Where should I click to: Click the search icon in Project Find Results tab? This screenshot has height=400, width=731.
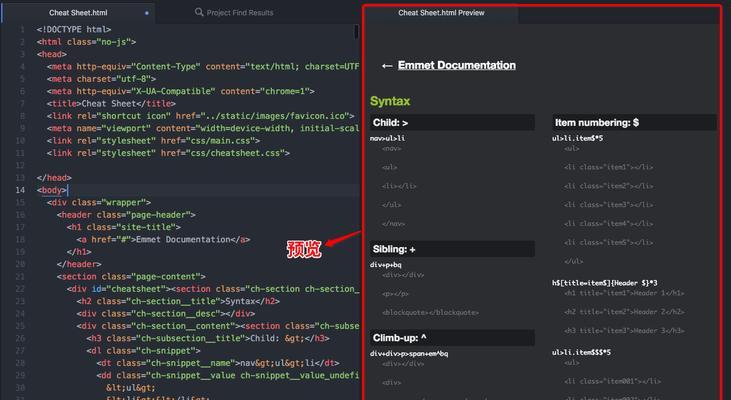[x=199, y=12]
